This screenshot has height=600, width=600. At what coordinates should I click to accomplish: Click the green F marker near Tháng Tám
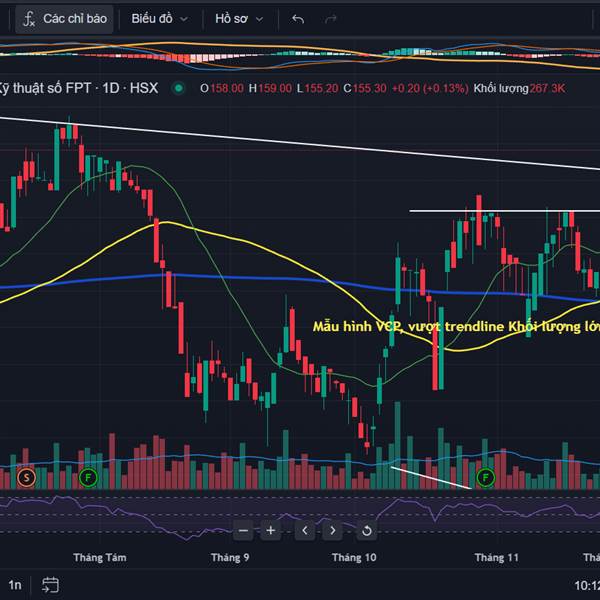(88, 477)
